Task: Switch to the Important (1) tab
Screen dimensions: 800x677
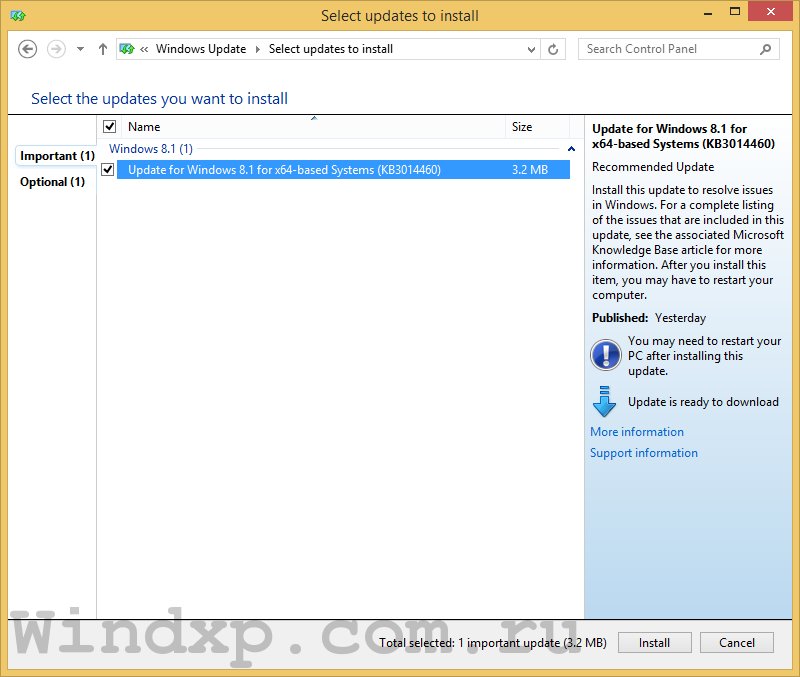Action: pos(57,156)
